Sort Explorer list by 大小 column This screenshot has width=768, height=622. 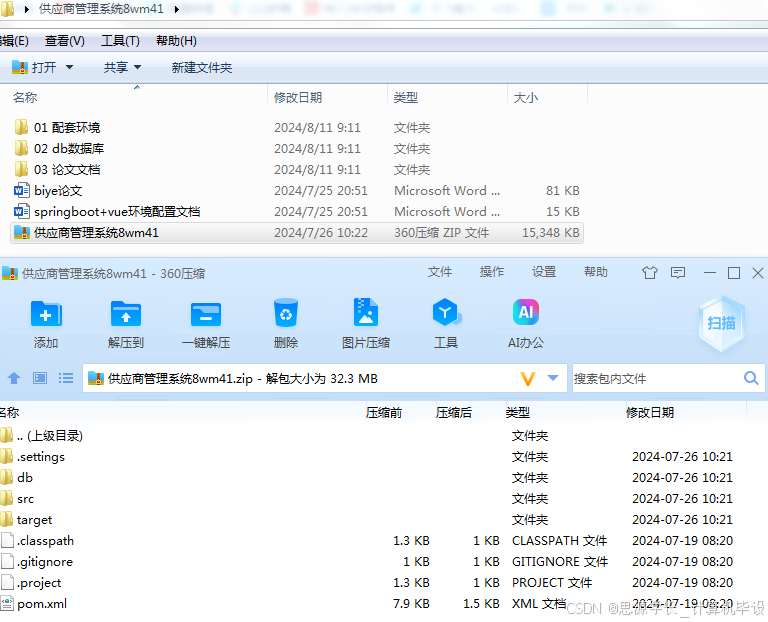[526, 97]
